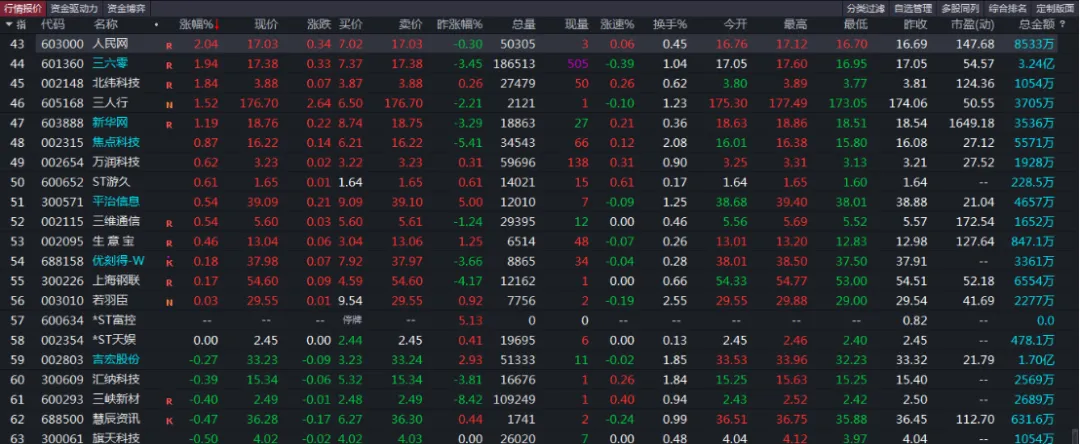Viewport: 1080px width, 444px height.
Task: Click the R marker in 新华网 row
Action: coord(169,125)
